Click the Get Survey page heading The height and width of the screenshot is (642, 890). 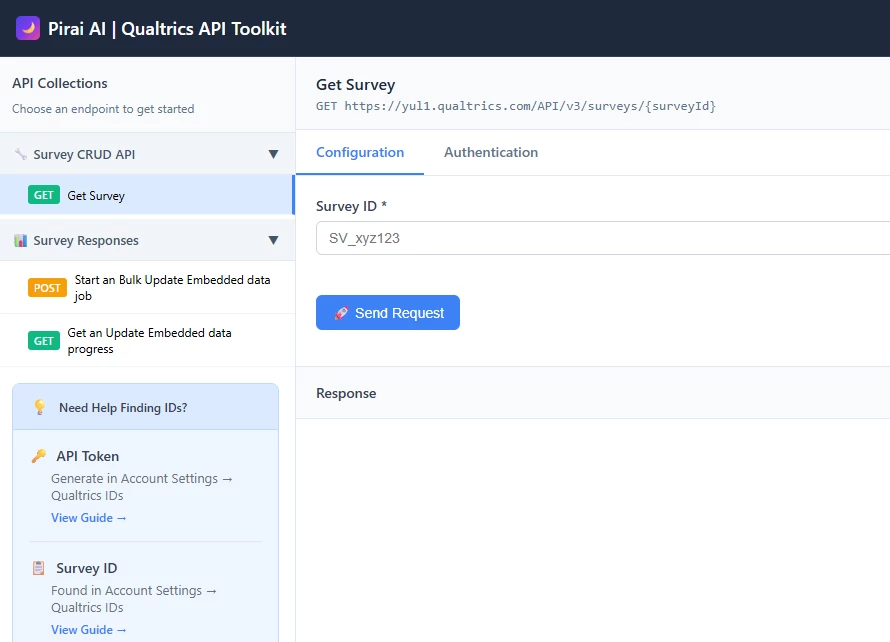[355, 85]
